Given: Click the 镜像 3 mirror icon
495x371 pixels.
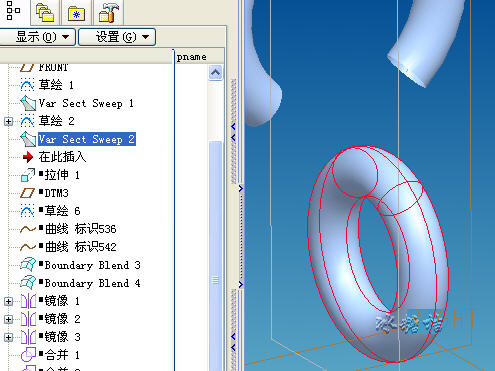Looking at the screenshot, I should click(x=28, y=337).
